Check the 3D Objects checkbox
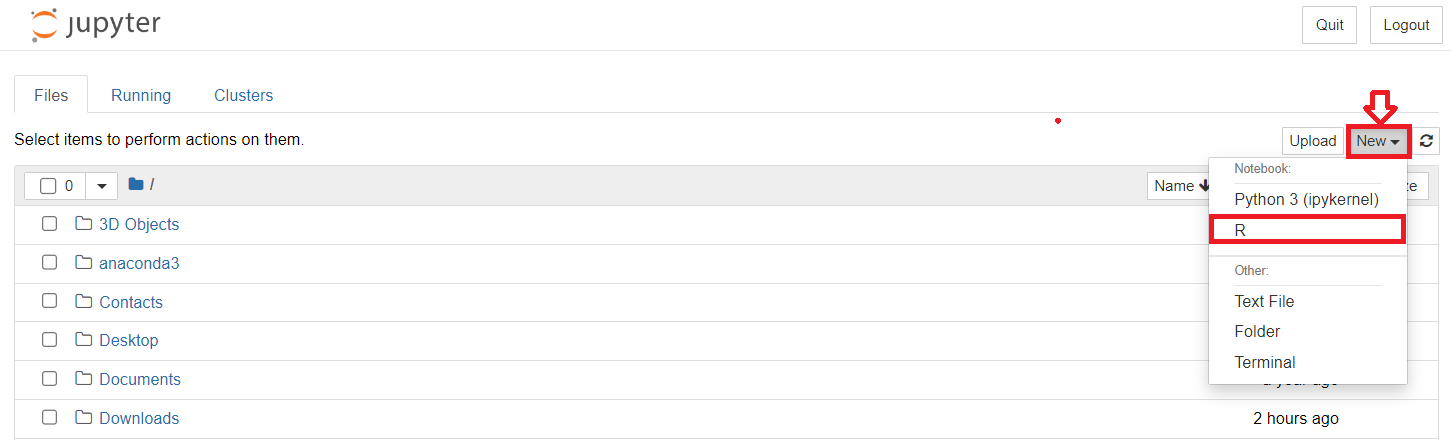Viewport: 1451px width, 440px height. [49, 224]
